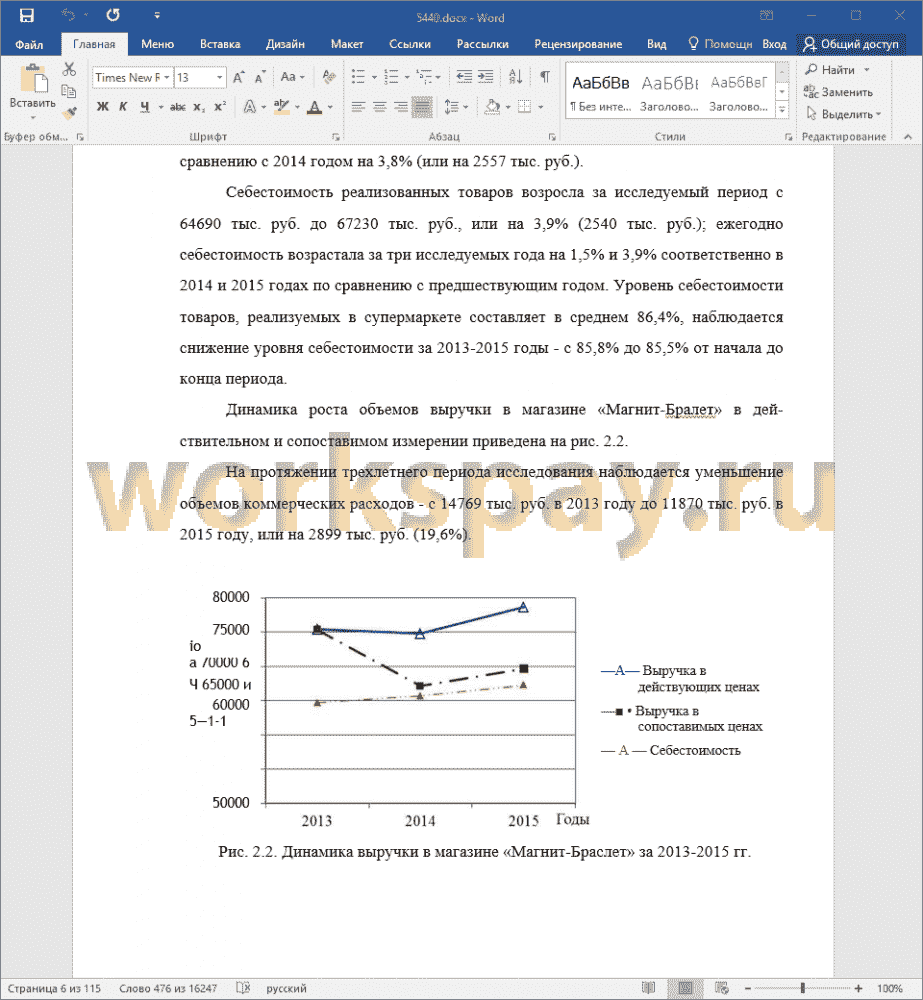The height and width of the screenshot is (1000, 923).
Task: Open the borders dropdown arrow
Action: (x=540, y=107)
